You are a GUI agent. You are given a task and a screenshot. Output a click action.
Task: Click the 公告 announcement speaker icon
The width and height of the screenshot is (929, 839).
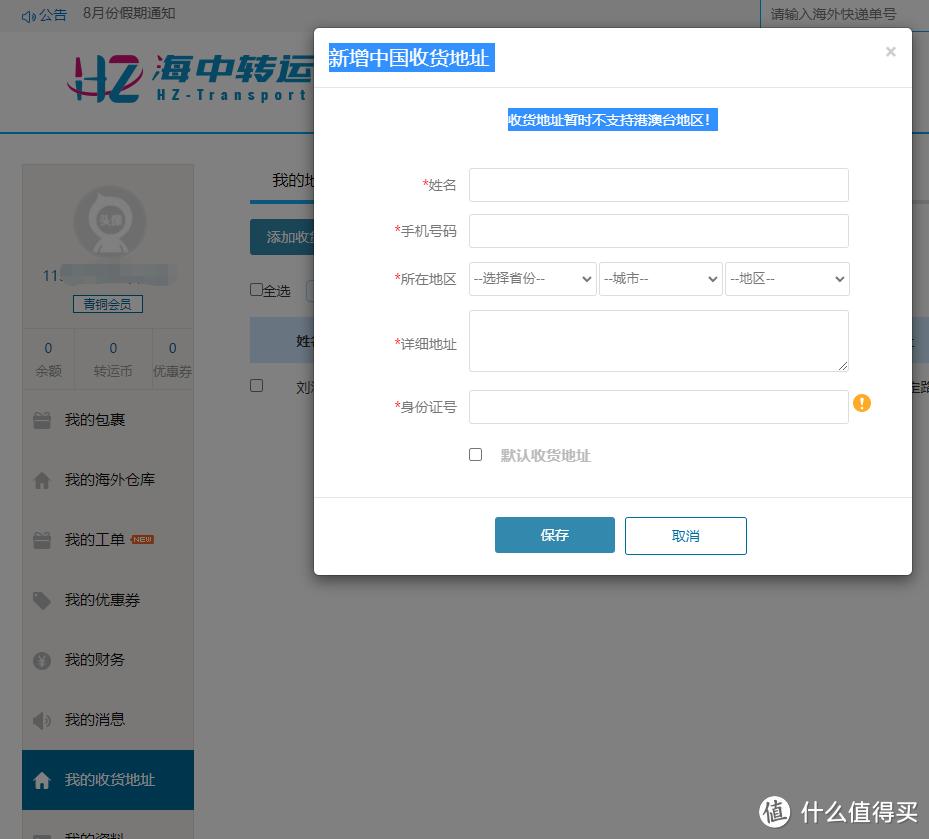pyautogui.click(x=29, y=15)
